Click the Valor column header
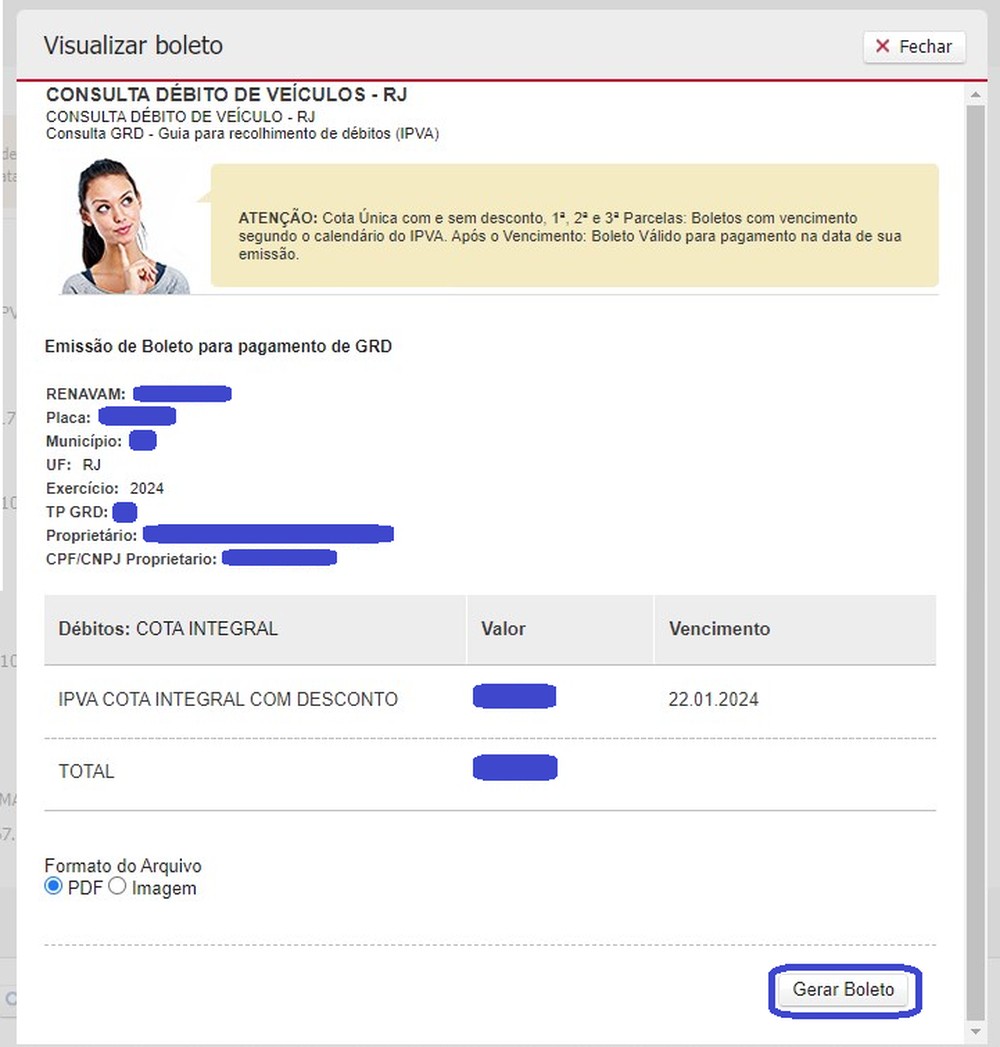1000x1047 pixels. [503, 629]
